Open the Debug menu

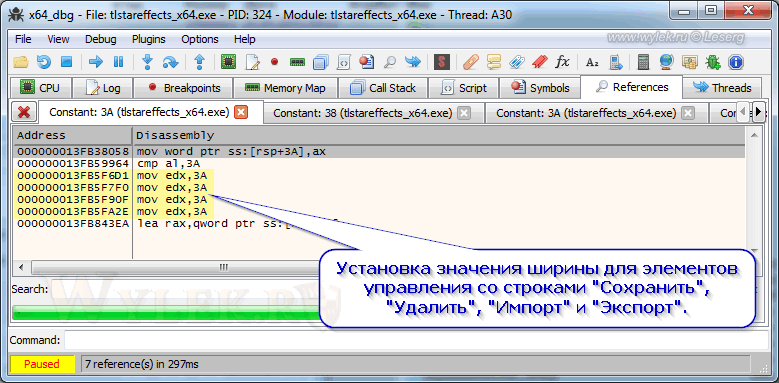pyautogui.click(x=100, y=39)
